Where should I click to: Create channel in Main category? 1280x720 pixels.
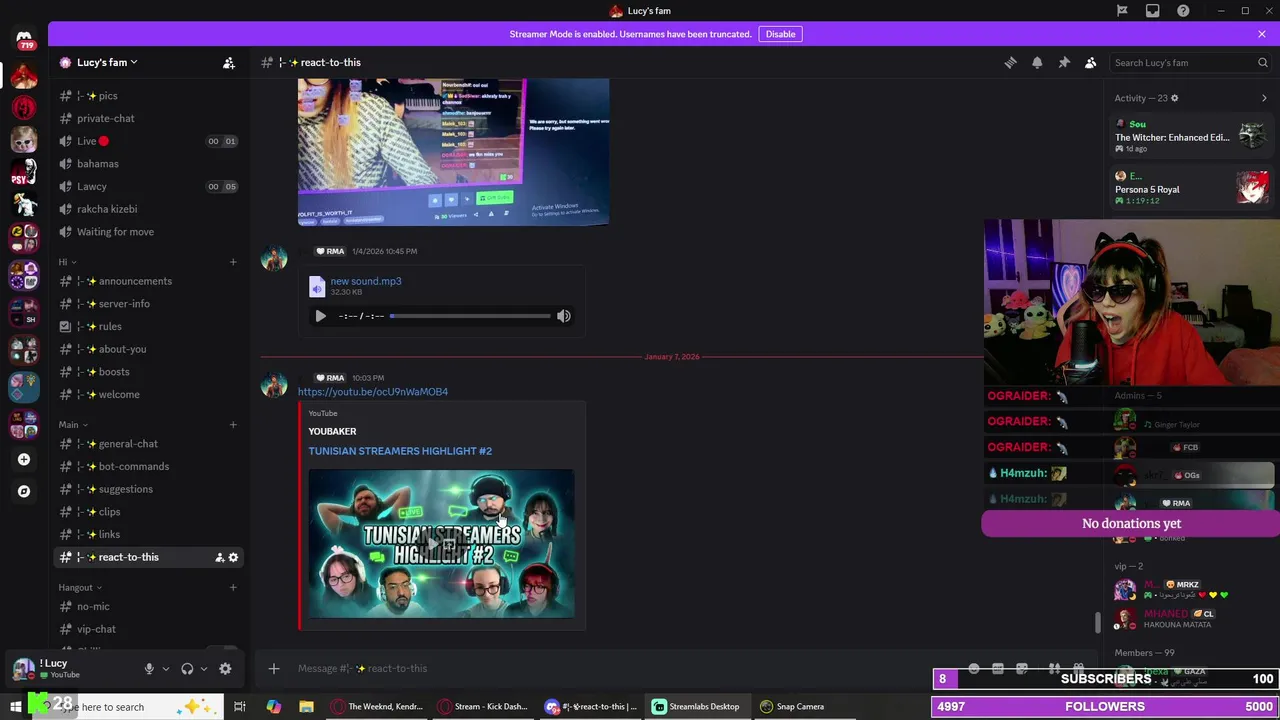(x=233, y=425)
